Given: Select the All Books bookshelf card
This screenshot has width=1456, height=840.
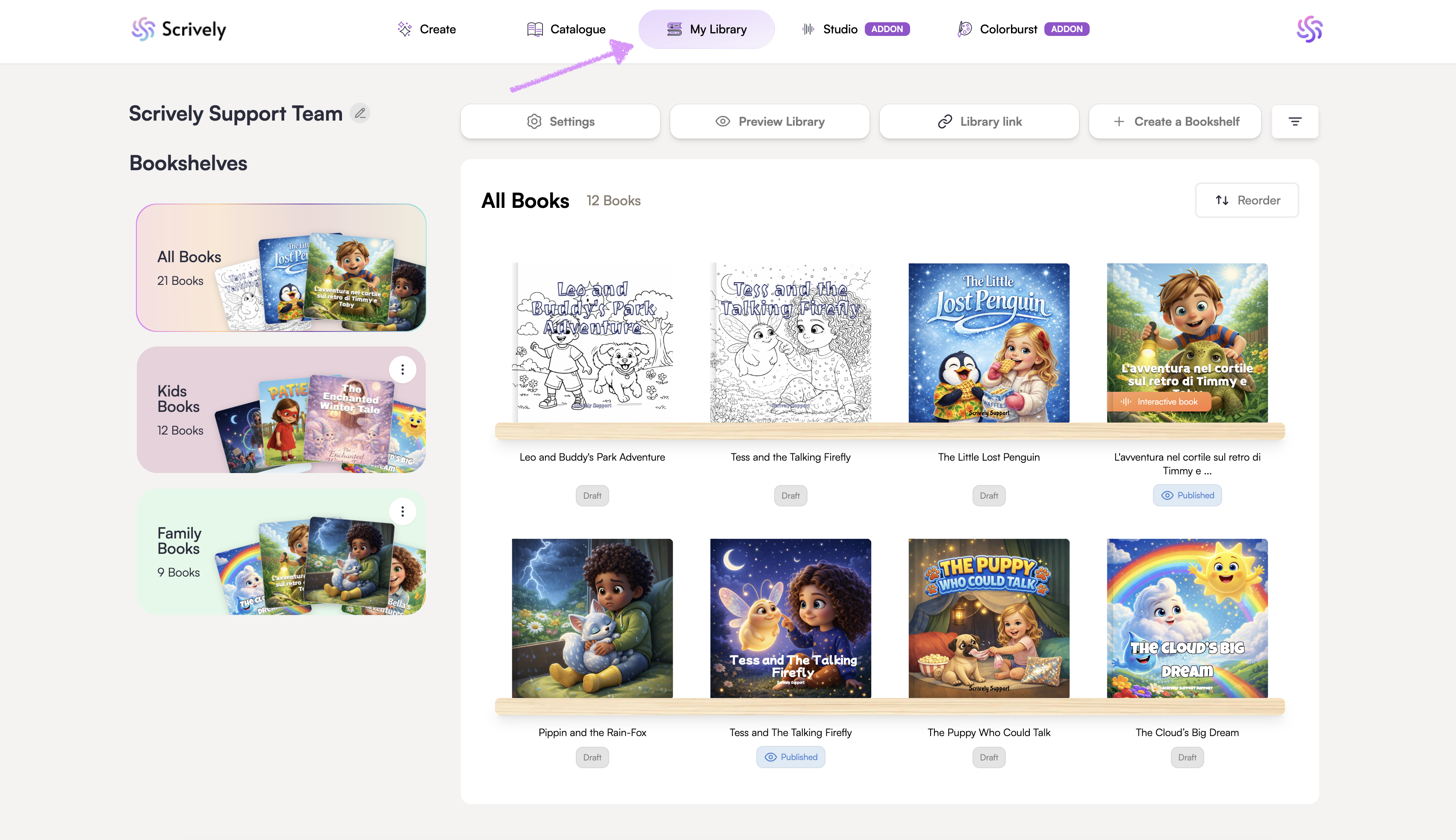Looking at the screenshot, I should coord(281,267).
